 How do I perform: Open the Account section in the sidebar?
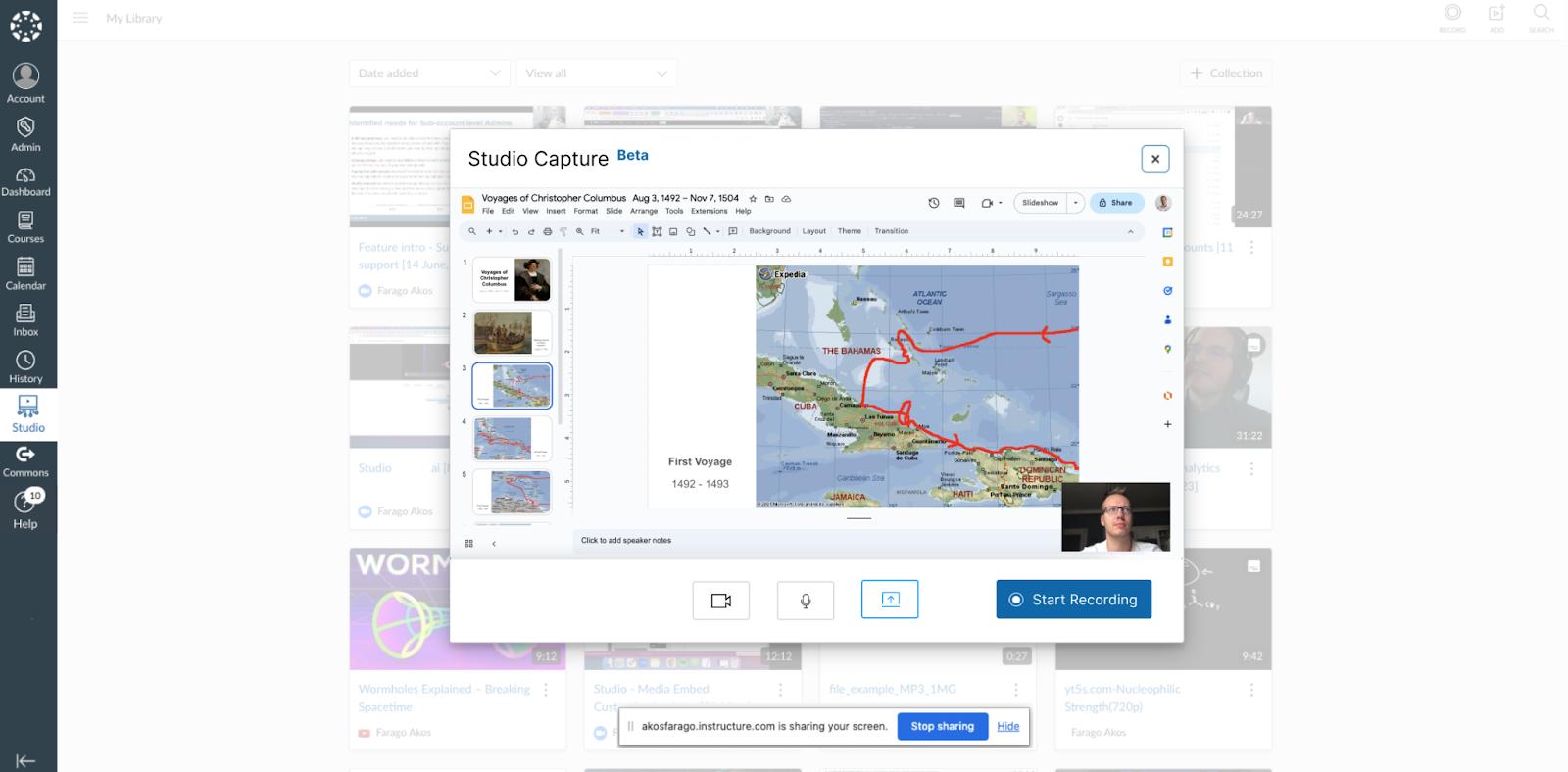(x=25, y=83)
